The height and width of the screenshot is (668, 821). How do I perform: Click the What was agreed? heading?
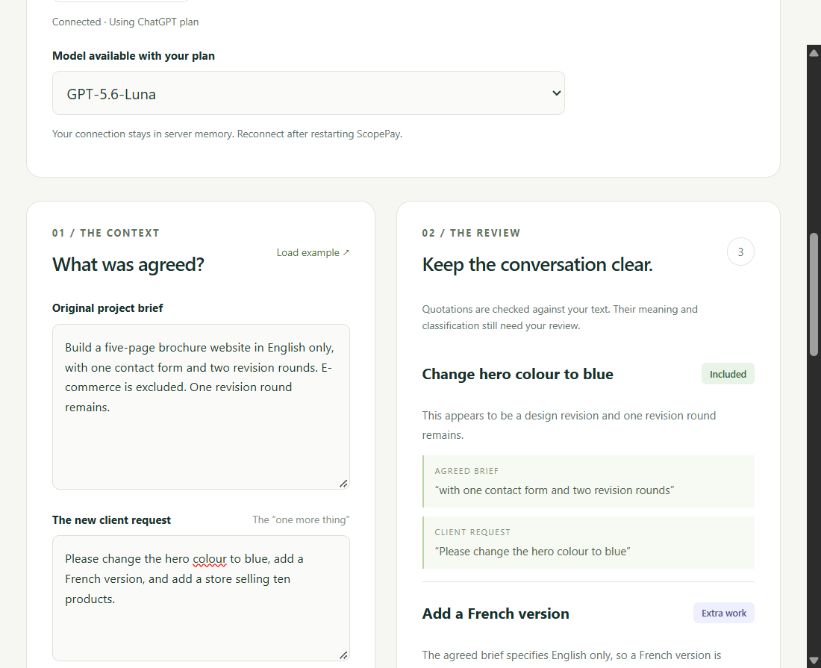[128, 264]
